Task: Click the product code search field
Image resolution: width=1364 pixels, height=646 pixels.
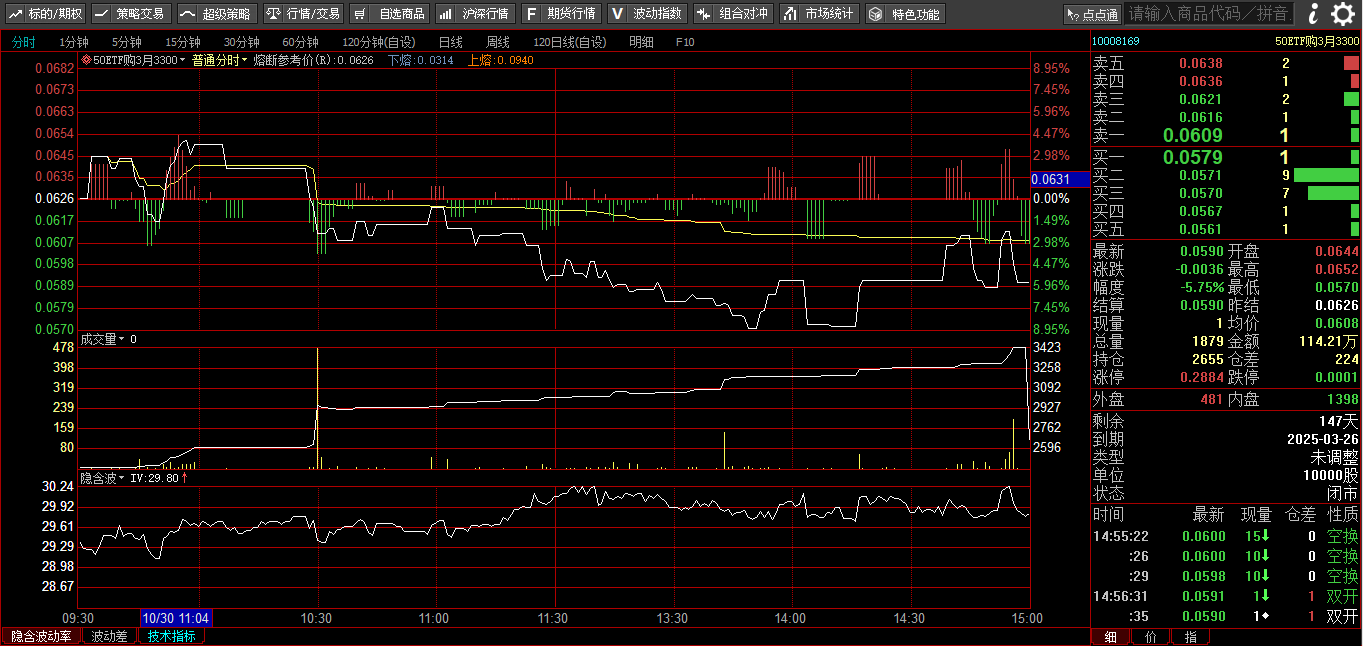Action: [x=1208, y=13]
